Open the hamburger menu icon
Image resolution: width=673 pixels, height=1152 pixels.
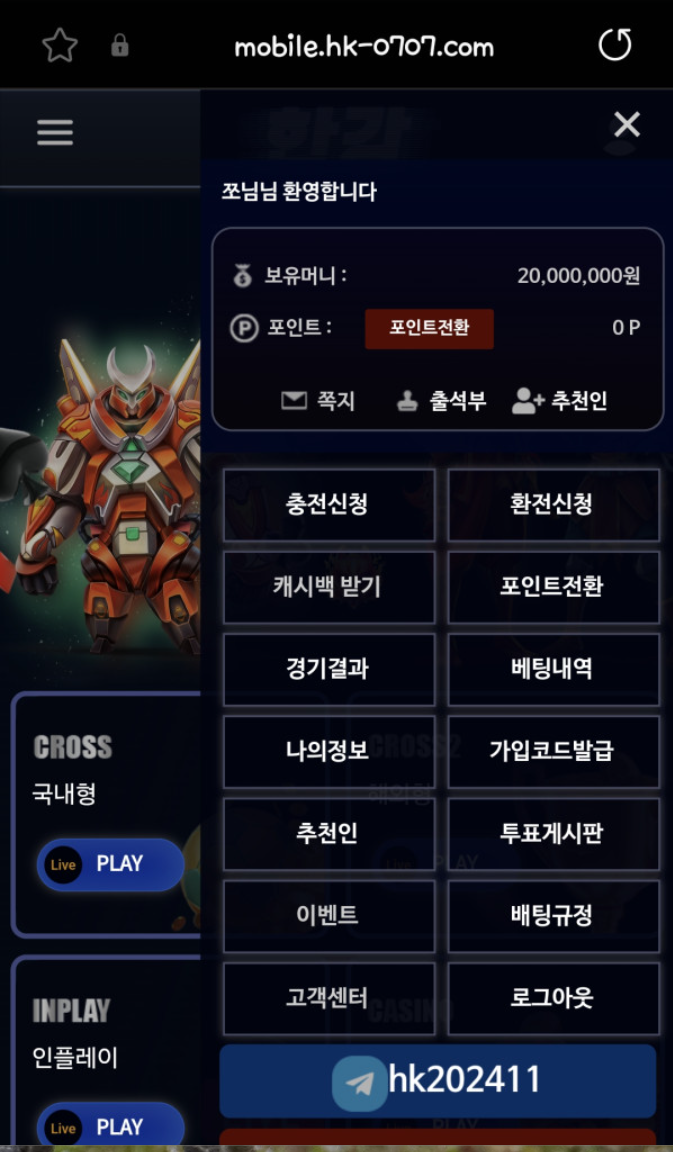point(55,132)
